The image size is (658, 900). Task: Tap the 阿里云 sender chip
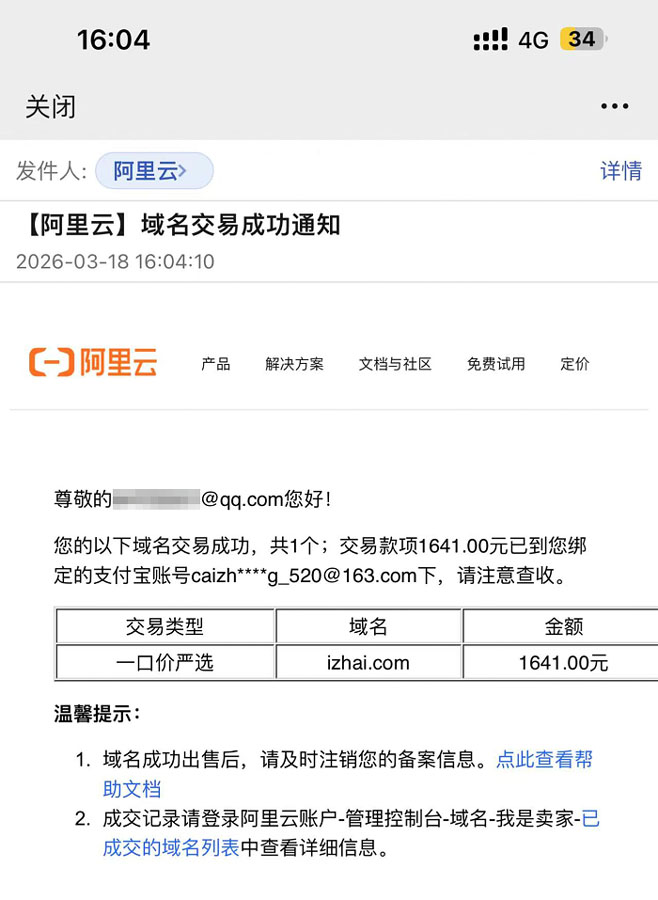coord(154,171)
